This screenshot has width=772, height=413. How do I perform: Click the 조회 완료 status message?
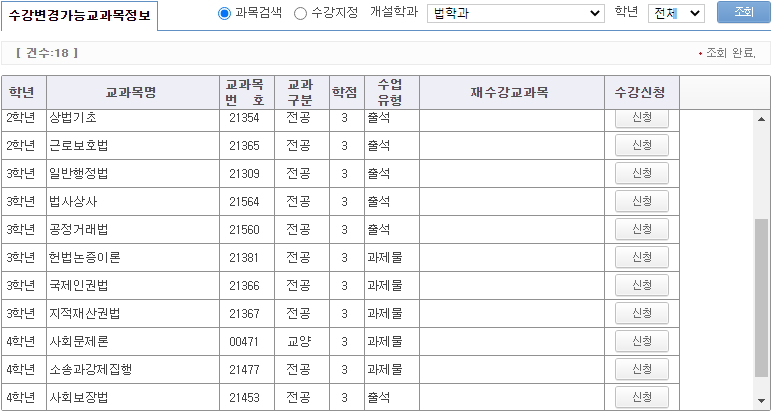coord(730,53)
